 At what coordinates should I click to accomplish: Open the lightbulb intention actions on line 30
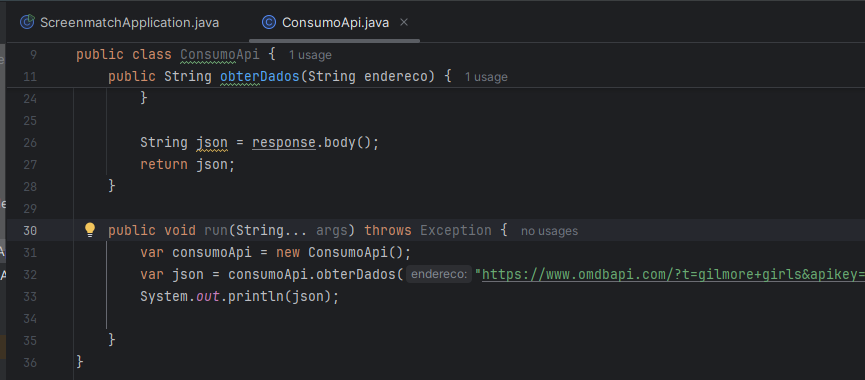[x=90, y=230]
